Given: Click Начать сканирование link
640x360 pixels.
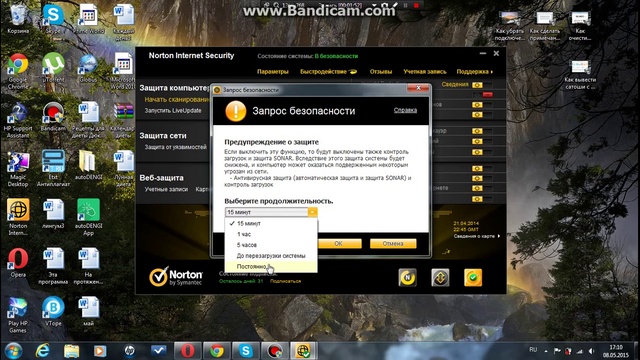Looking at the screenshot, I should 177,100.
